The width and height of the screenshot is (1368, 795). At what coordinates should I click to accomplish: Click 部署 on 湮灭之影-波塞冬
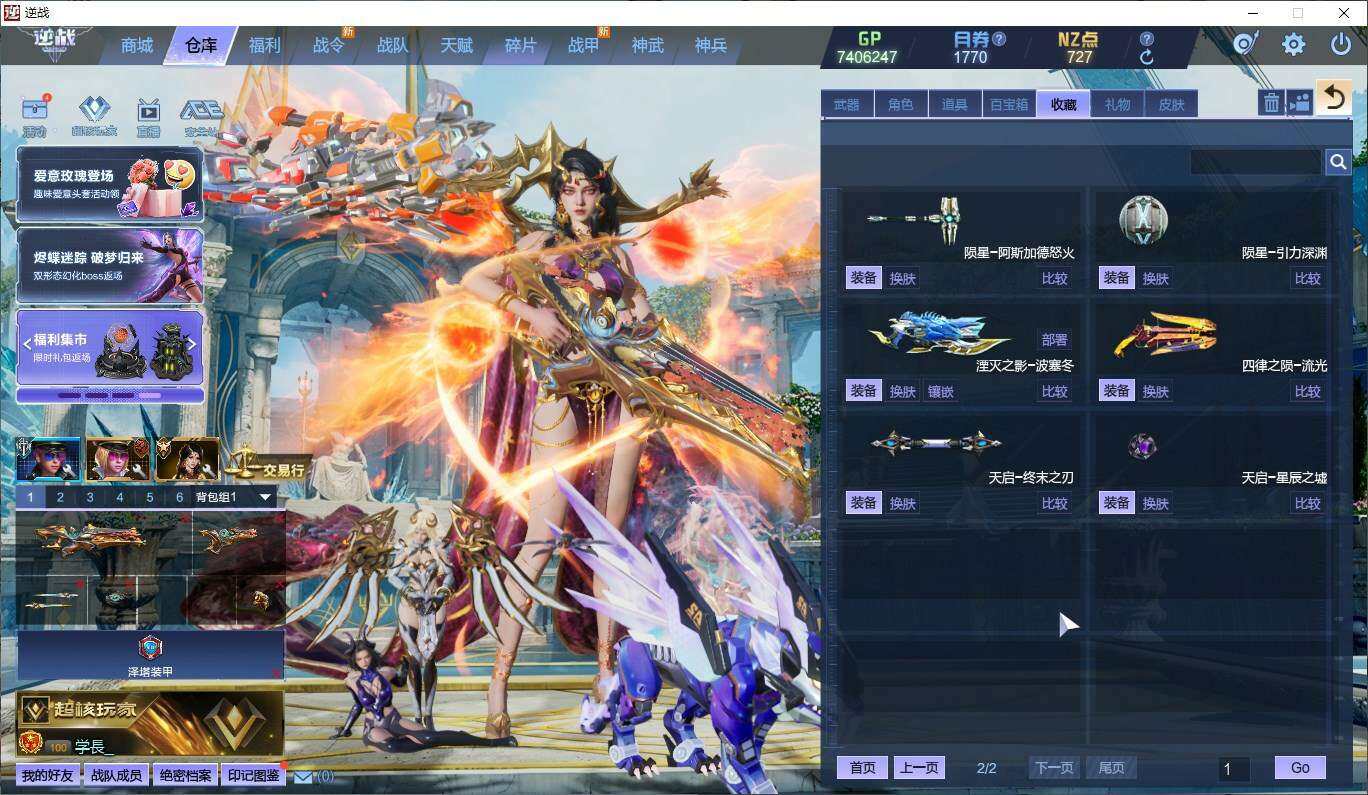tap(1055, 340)
